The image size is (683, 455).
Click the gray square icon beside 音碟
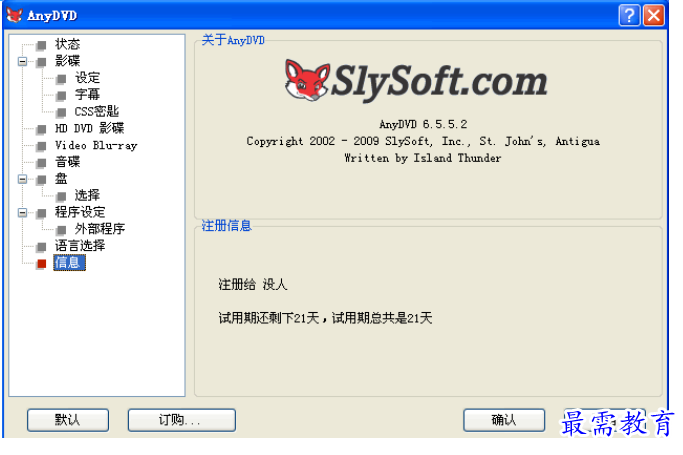pyautogui.click(x=41, y=163)
